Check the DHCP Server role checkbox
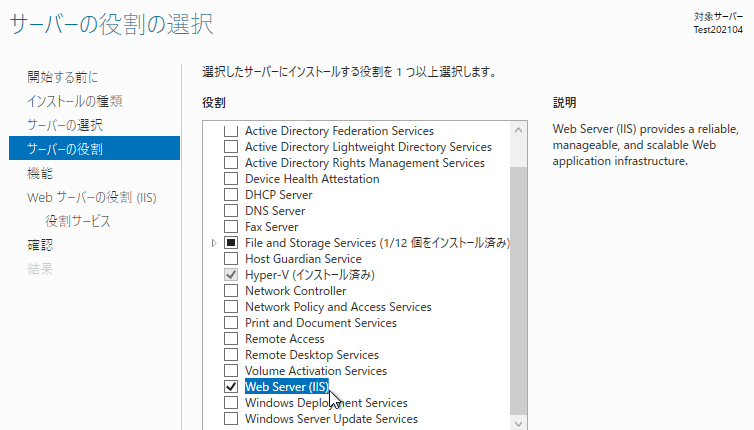The height and width of the screenshot is (430, 754). point(231,195)
